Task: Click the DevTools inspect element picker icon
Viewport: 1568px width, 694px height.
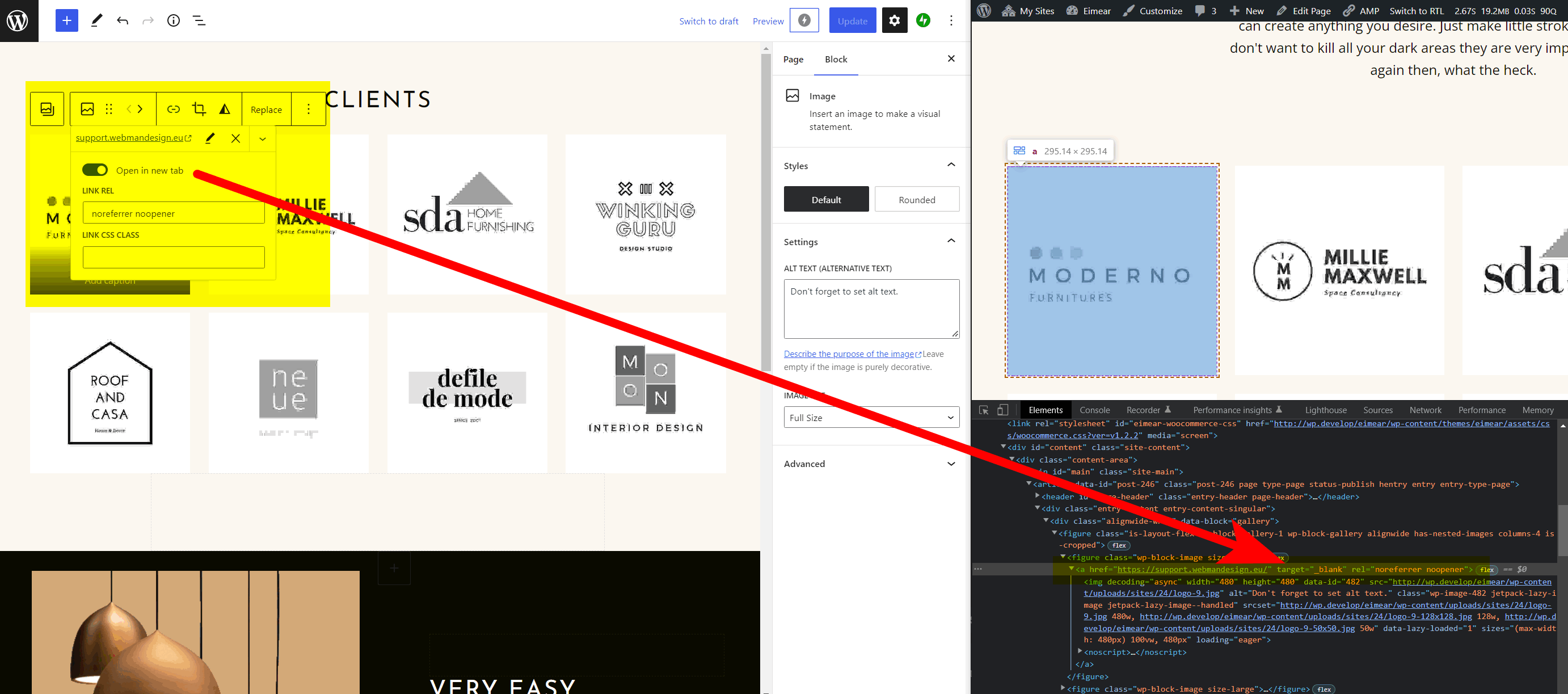Action: (984, 410)
